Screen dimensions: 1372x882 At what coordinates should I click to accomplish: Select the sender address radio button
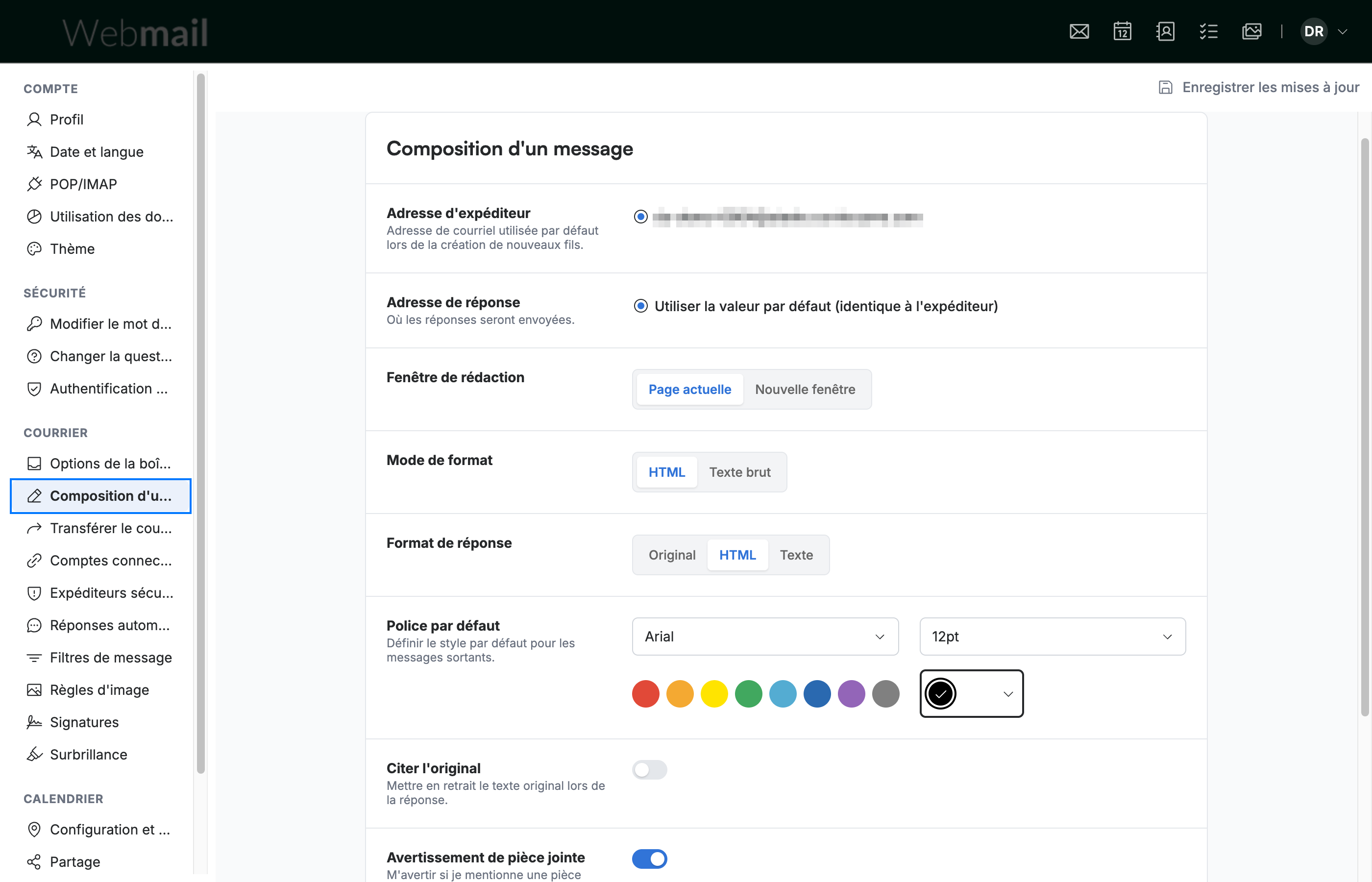coord(640,217)
